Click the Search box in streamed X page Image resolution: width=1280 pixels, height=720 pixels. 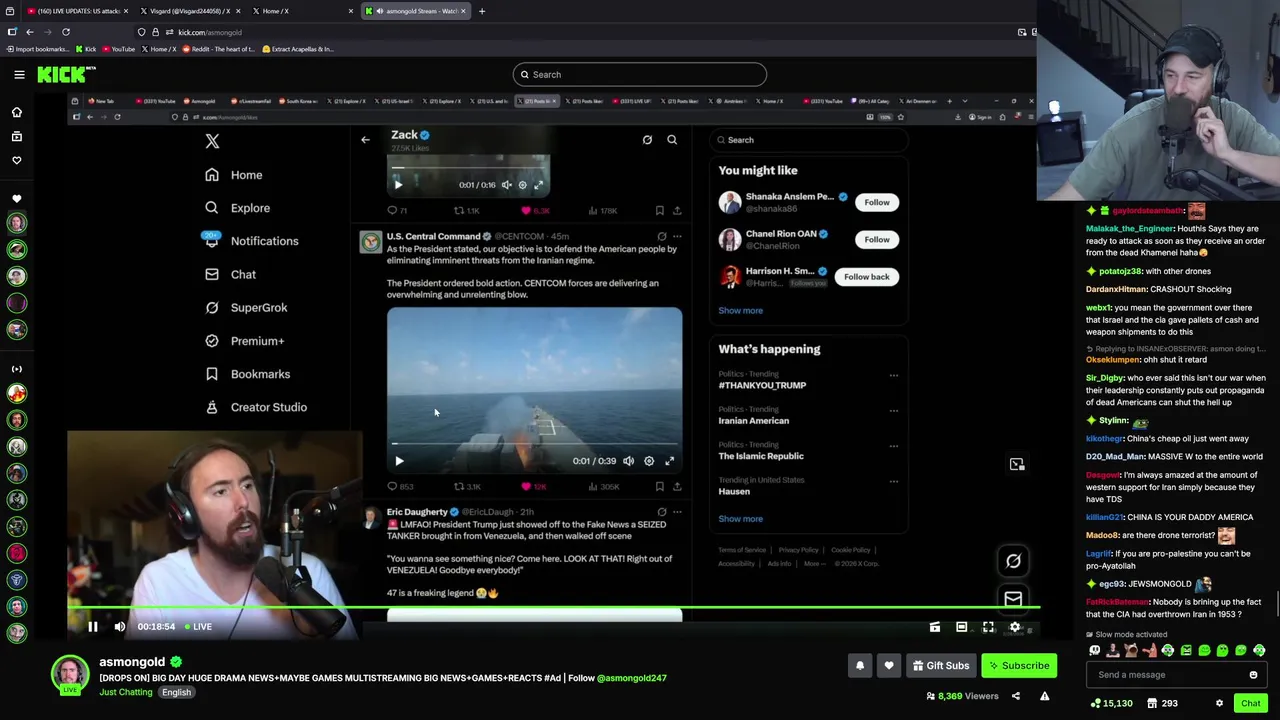tap(808, 140)
